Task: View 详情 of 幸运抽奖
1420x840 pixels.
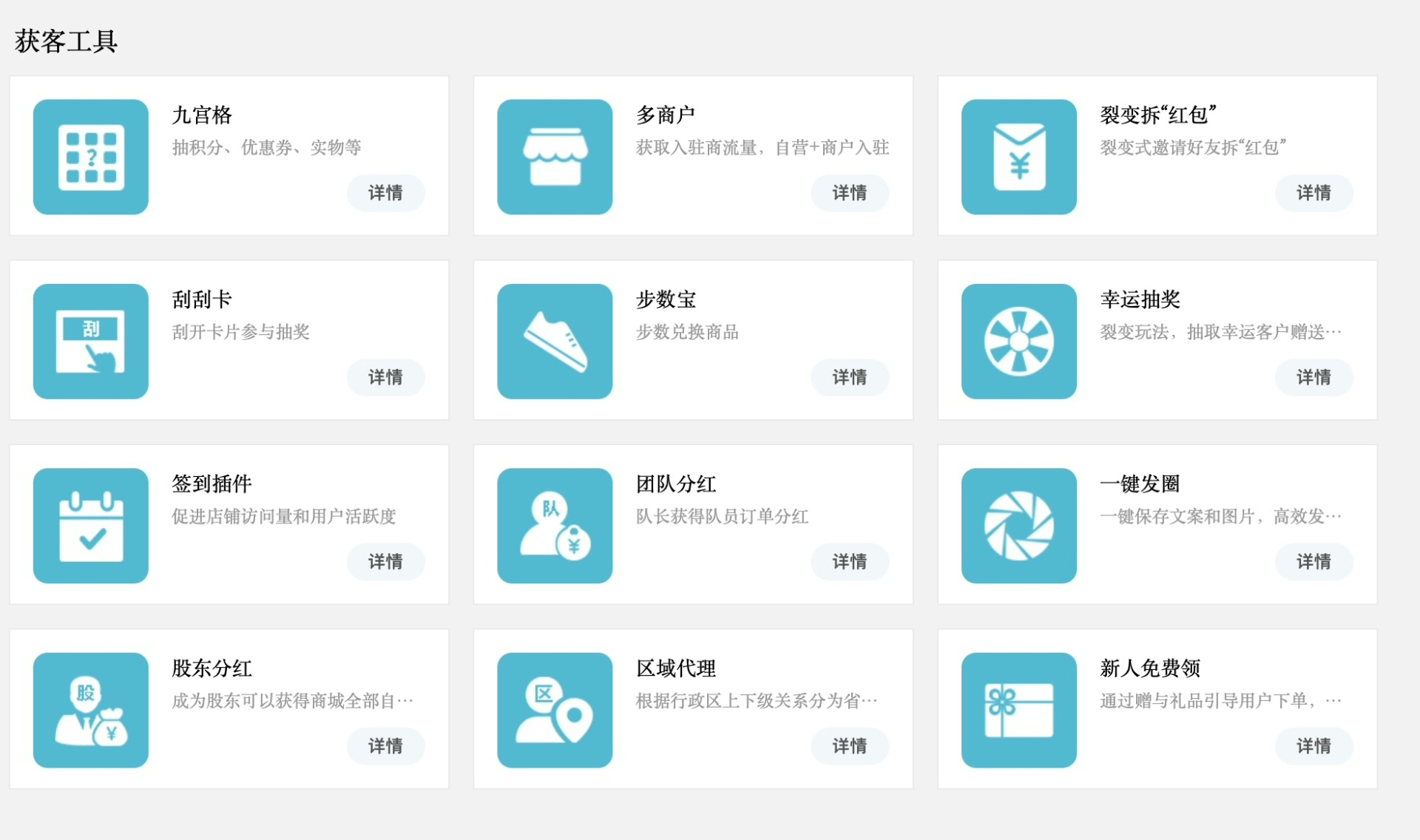Action: [1313, 377]
